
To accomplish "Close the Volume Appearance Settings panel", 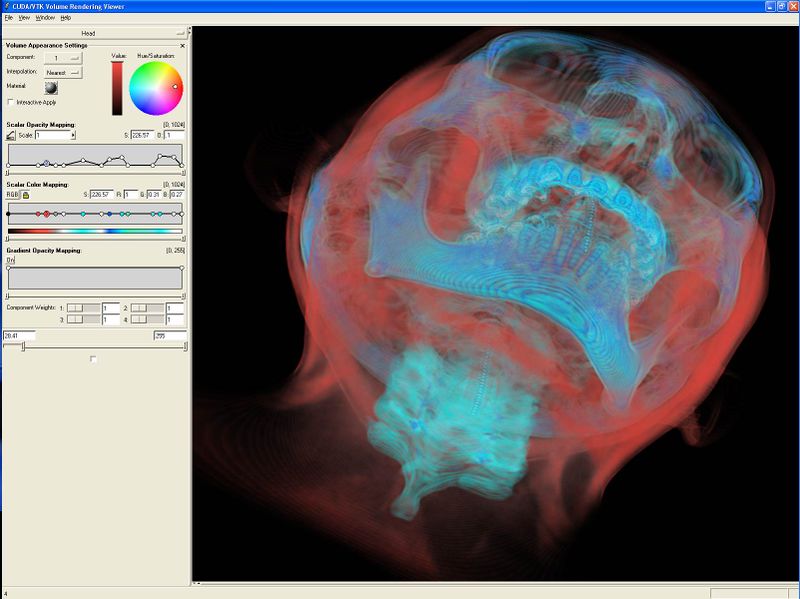I will 184,45.
